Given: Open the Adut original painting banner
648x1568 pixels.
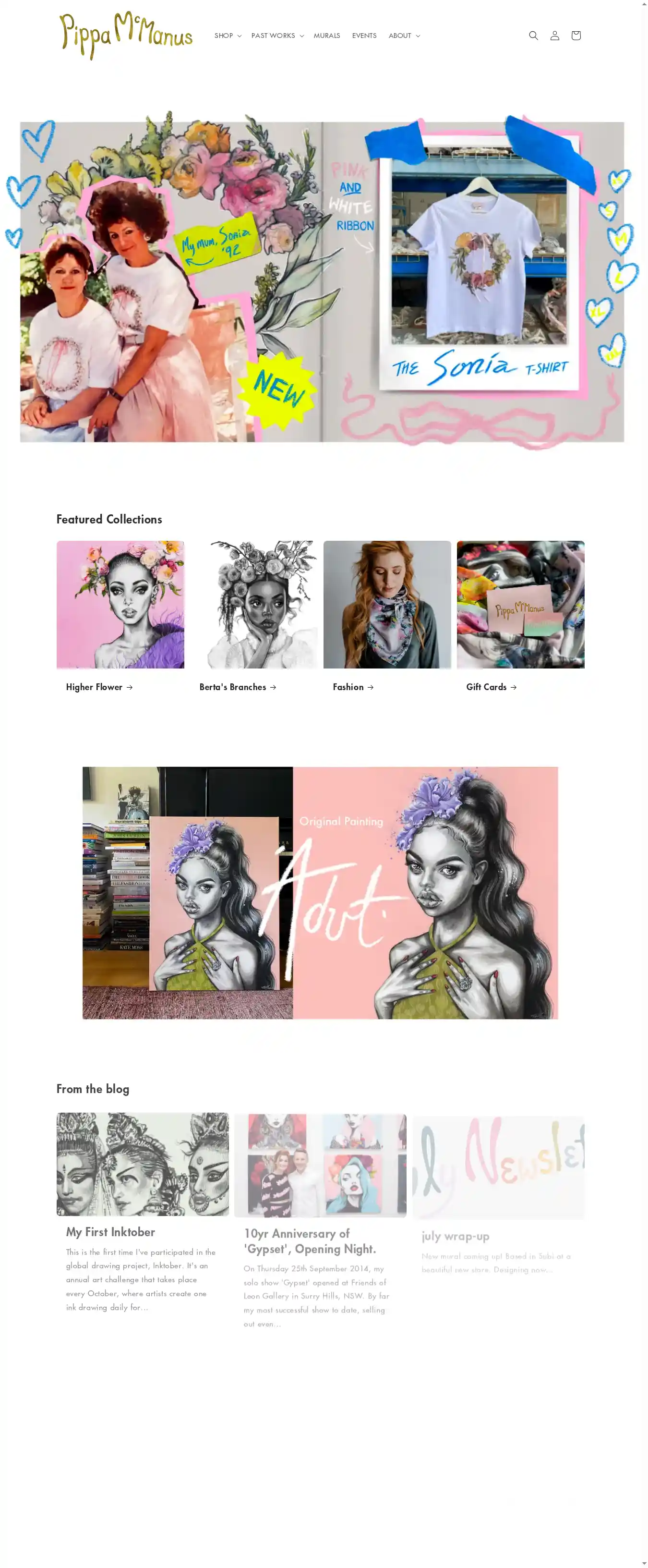Looking at the screenshot, I should coord(320,893).
